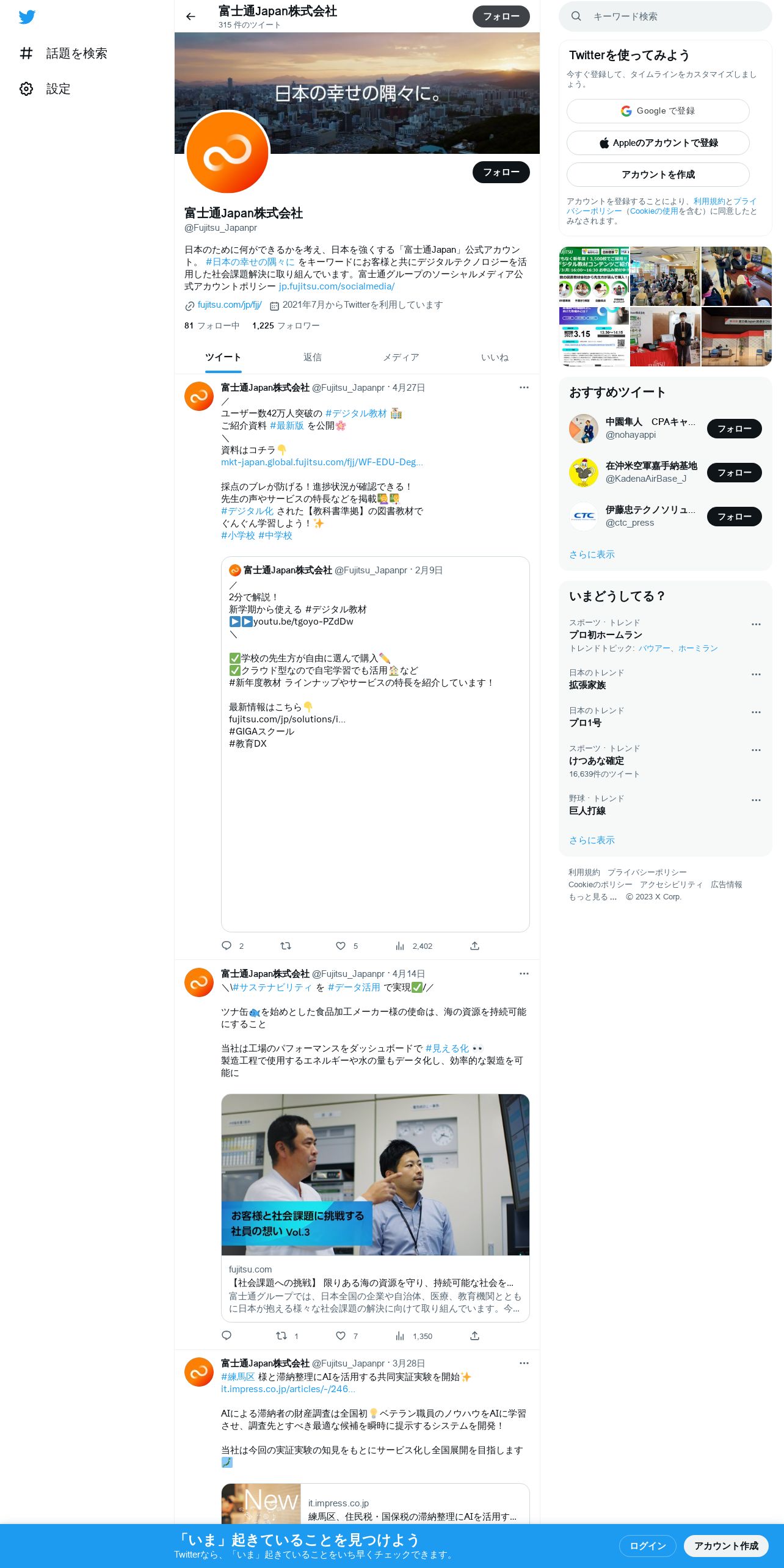
Task: Click さらに表示 under おすすめツイート
Action: 592,554
